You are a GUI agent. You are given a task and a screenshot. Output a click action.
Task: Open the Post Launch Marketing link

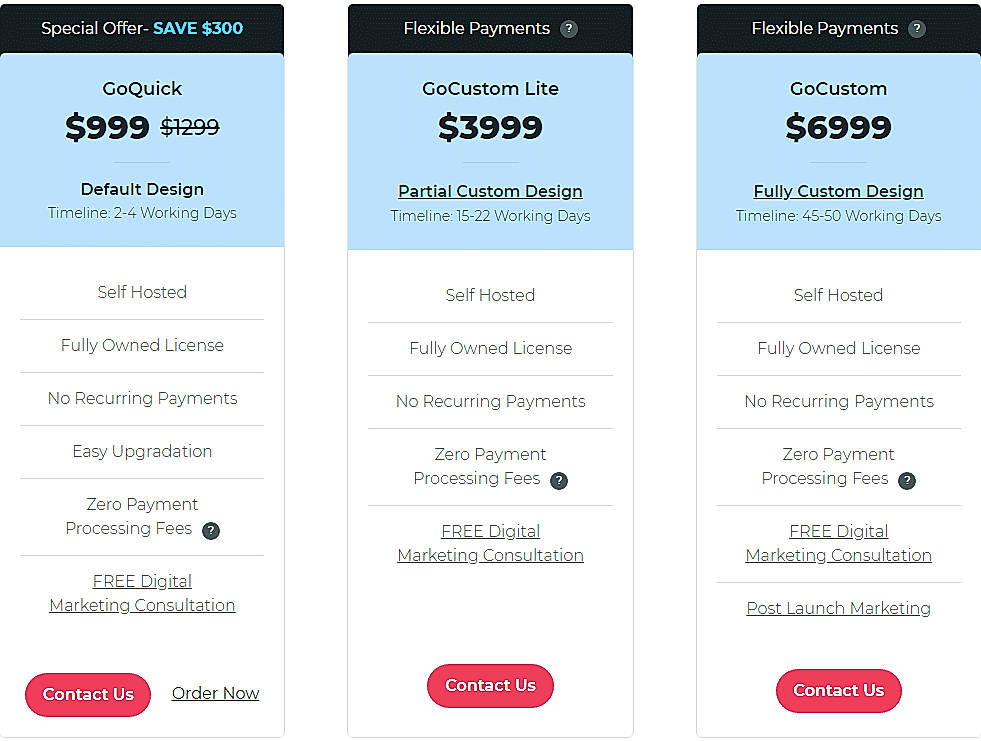point(838,608)
